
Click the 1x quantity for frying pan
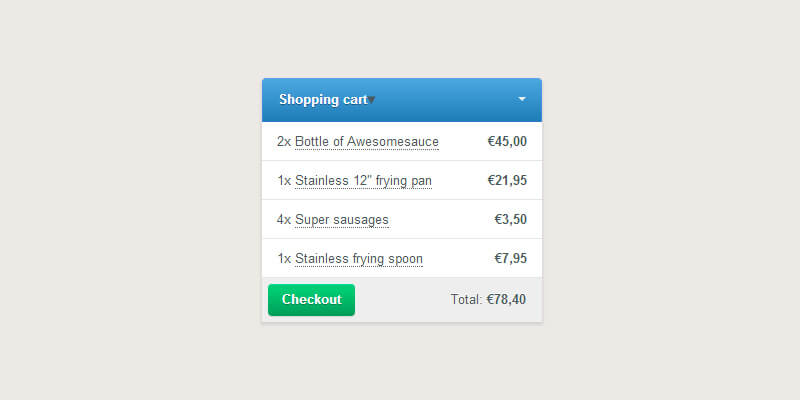tap(283, 181)
